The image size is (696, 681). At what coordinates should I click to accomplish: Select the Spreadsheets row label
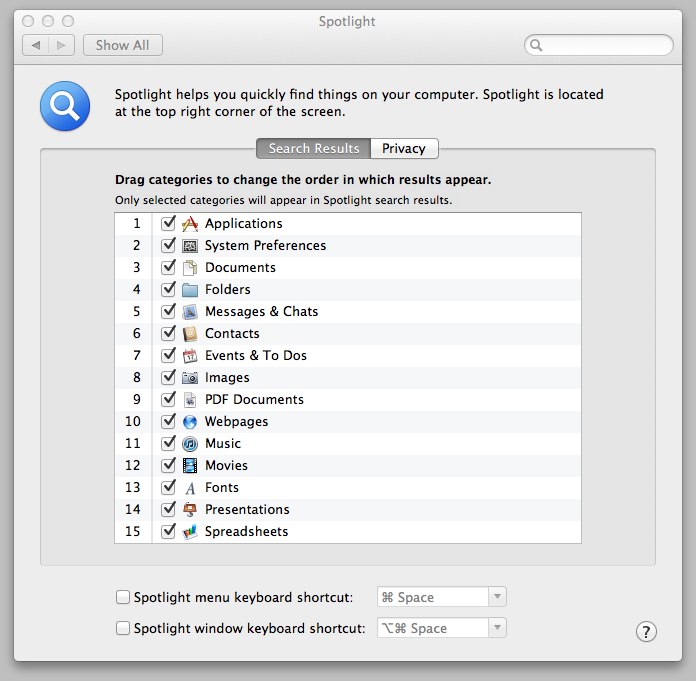tap(246, 531)
